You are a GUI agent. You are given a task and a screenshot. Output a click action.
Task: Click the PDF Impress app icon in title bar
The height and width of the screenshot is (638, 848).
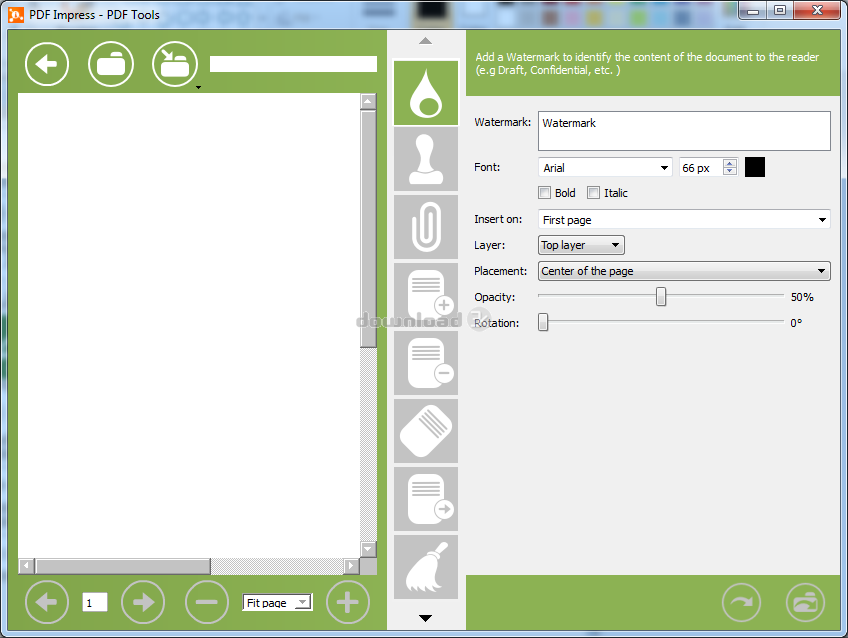point(16,15)
